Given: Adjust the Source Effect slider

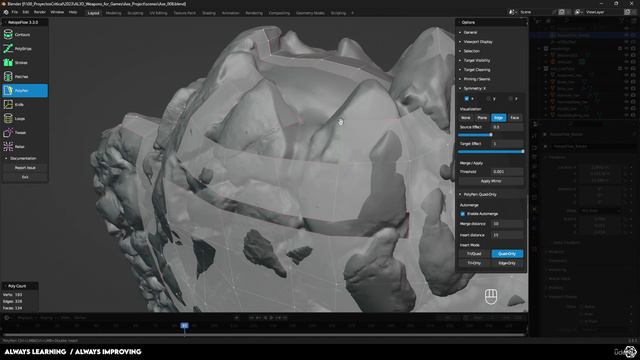Looking at the screenshot, I should click(491, 135).
